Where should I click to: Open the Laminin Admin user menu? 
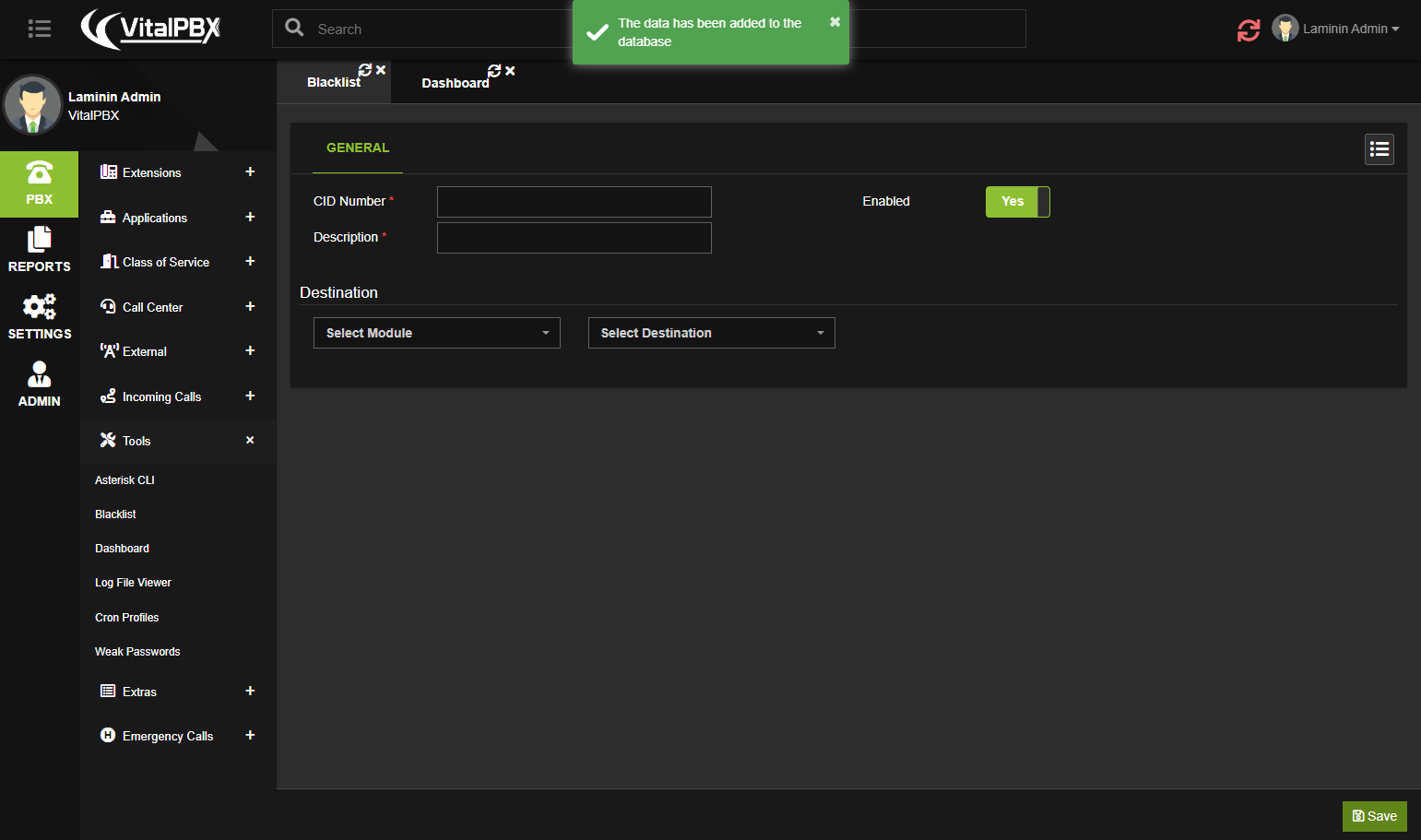click(x=1336, y=29)
